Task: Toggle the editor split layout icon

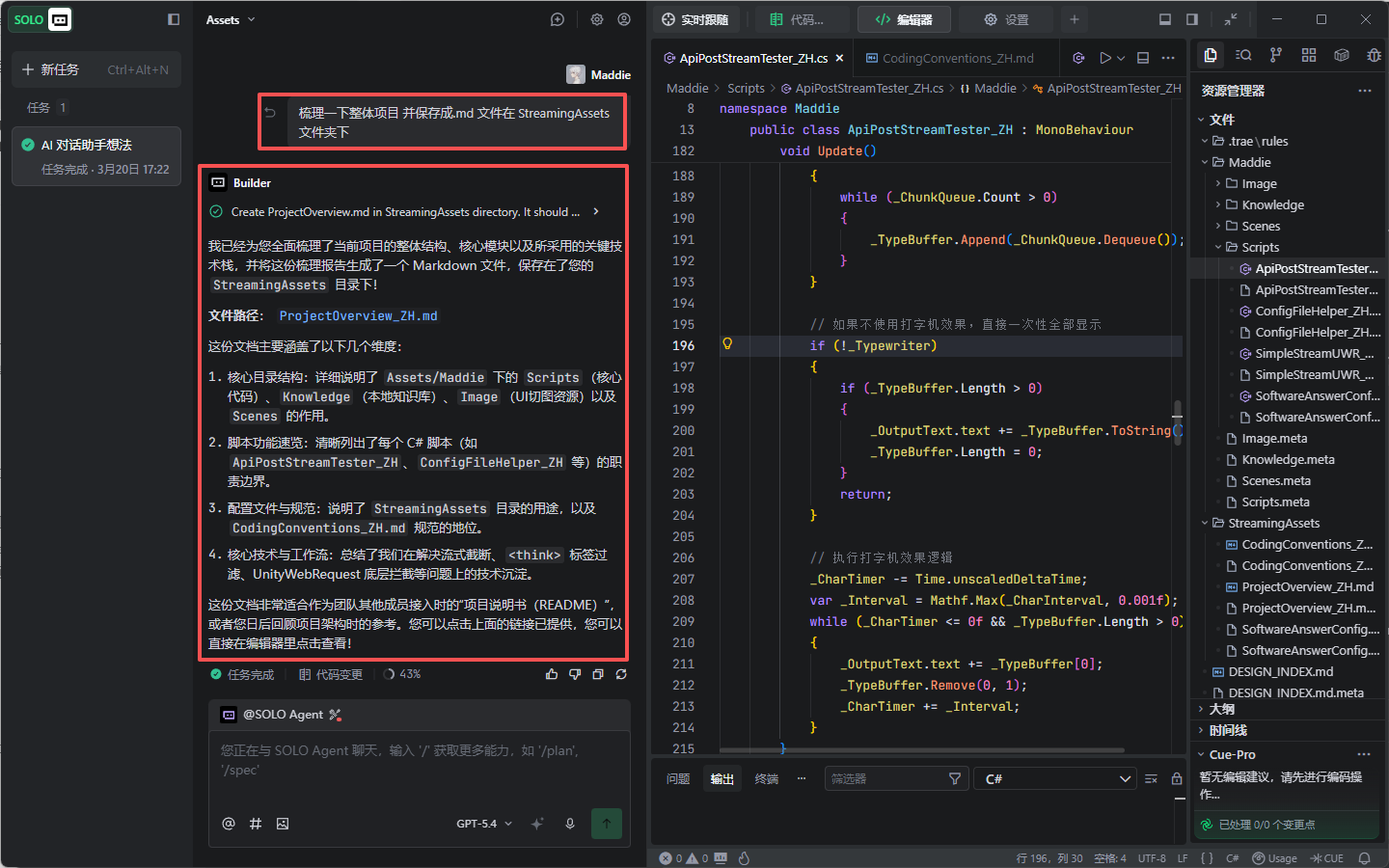Action: coord(1143,58)
